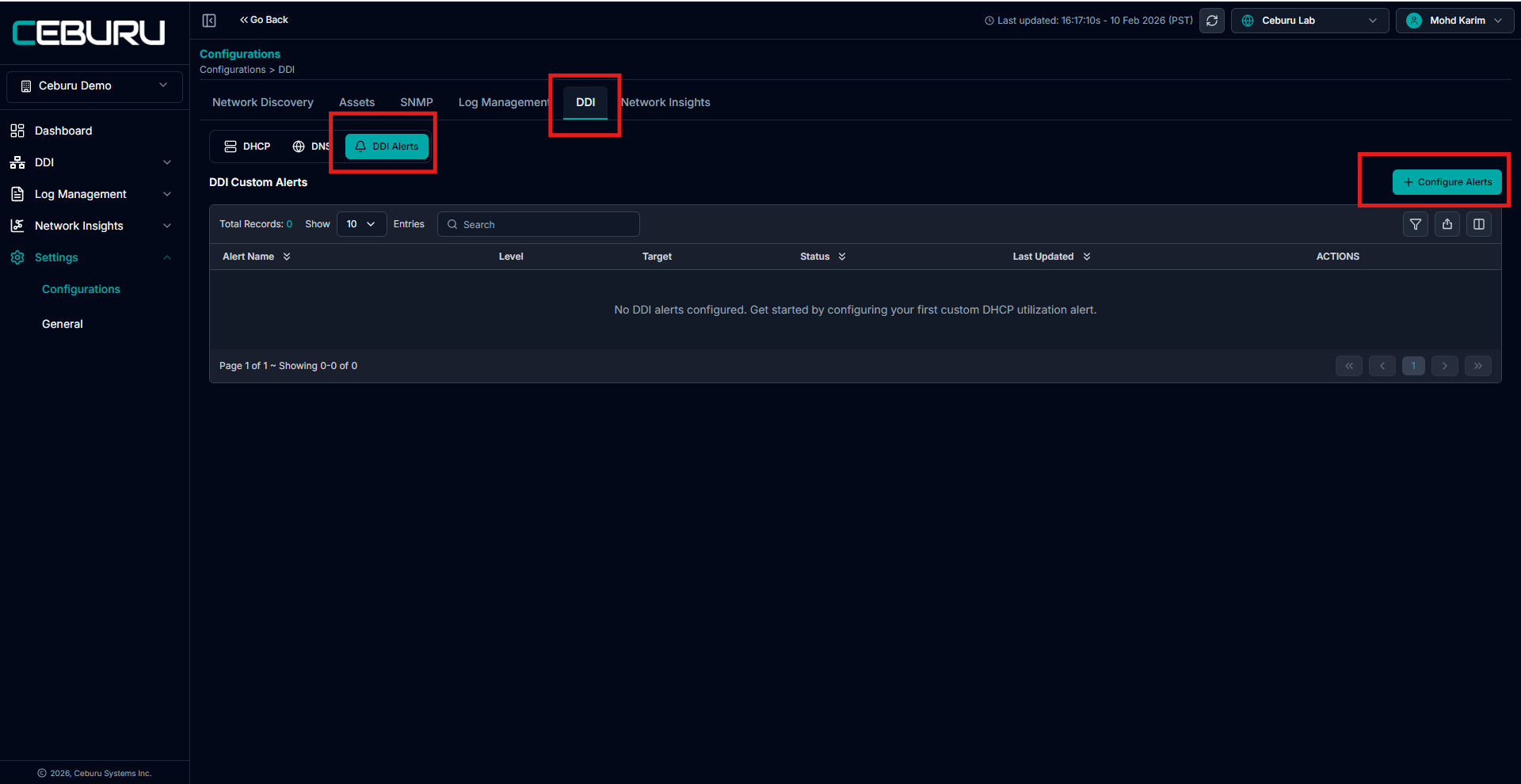Image resolution: width=1521 pixels, height=784 pixels.
Task: Click the DDI network icon in sidebar
Action: 17,162
